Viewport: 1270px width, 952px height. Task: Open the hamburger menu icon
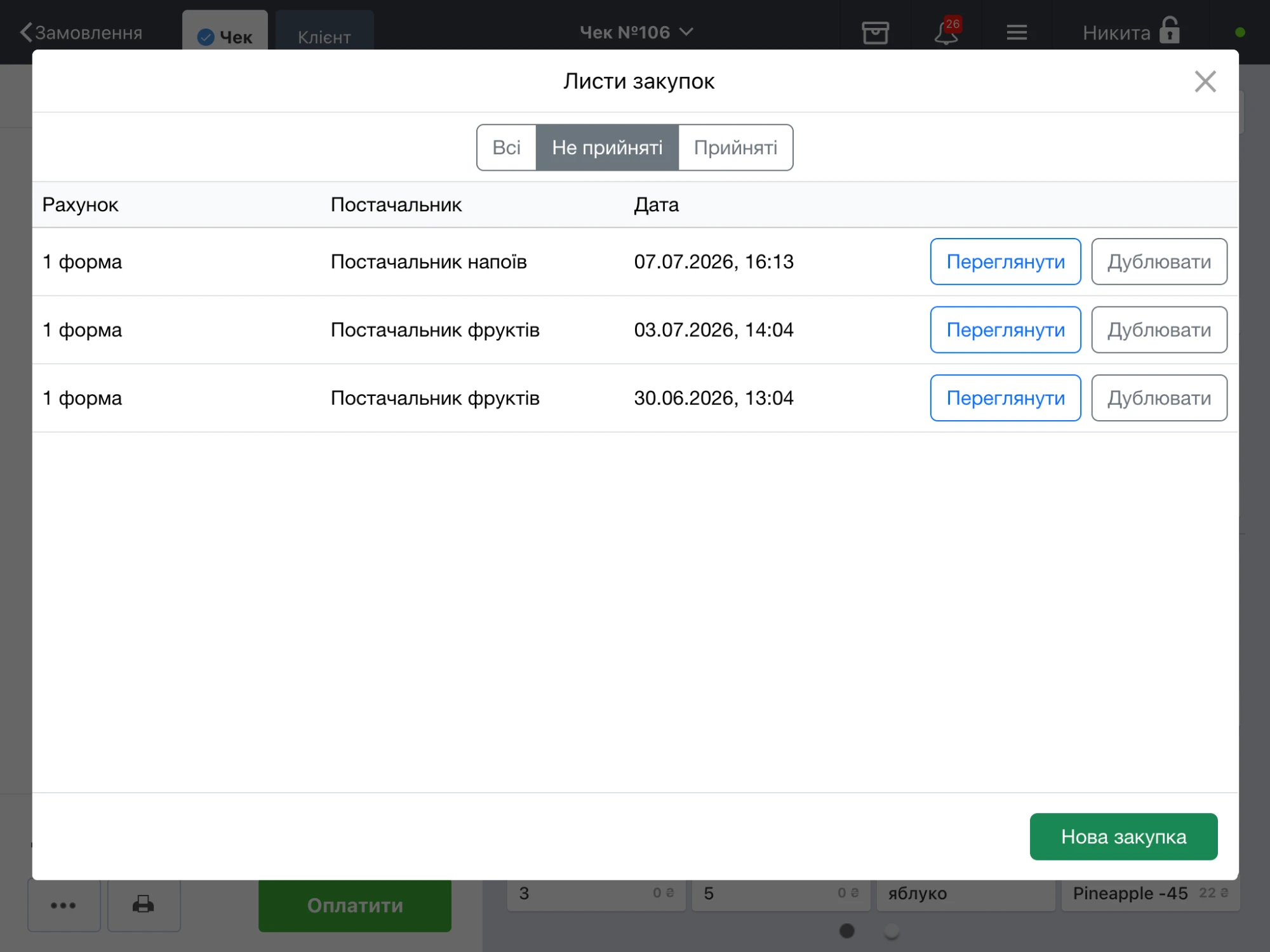tap(1017, 32)
